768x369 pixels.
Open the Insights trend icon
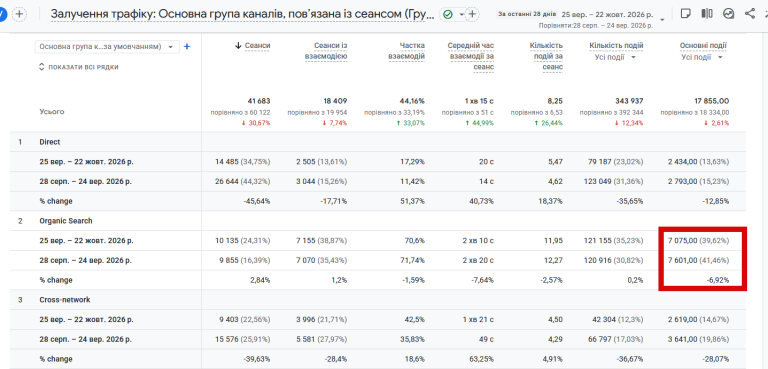[x=728, y=14]
